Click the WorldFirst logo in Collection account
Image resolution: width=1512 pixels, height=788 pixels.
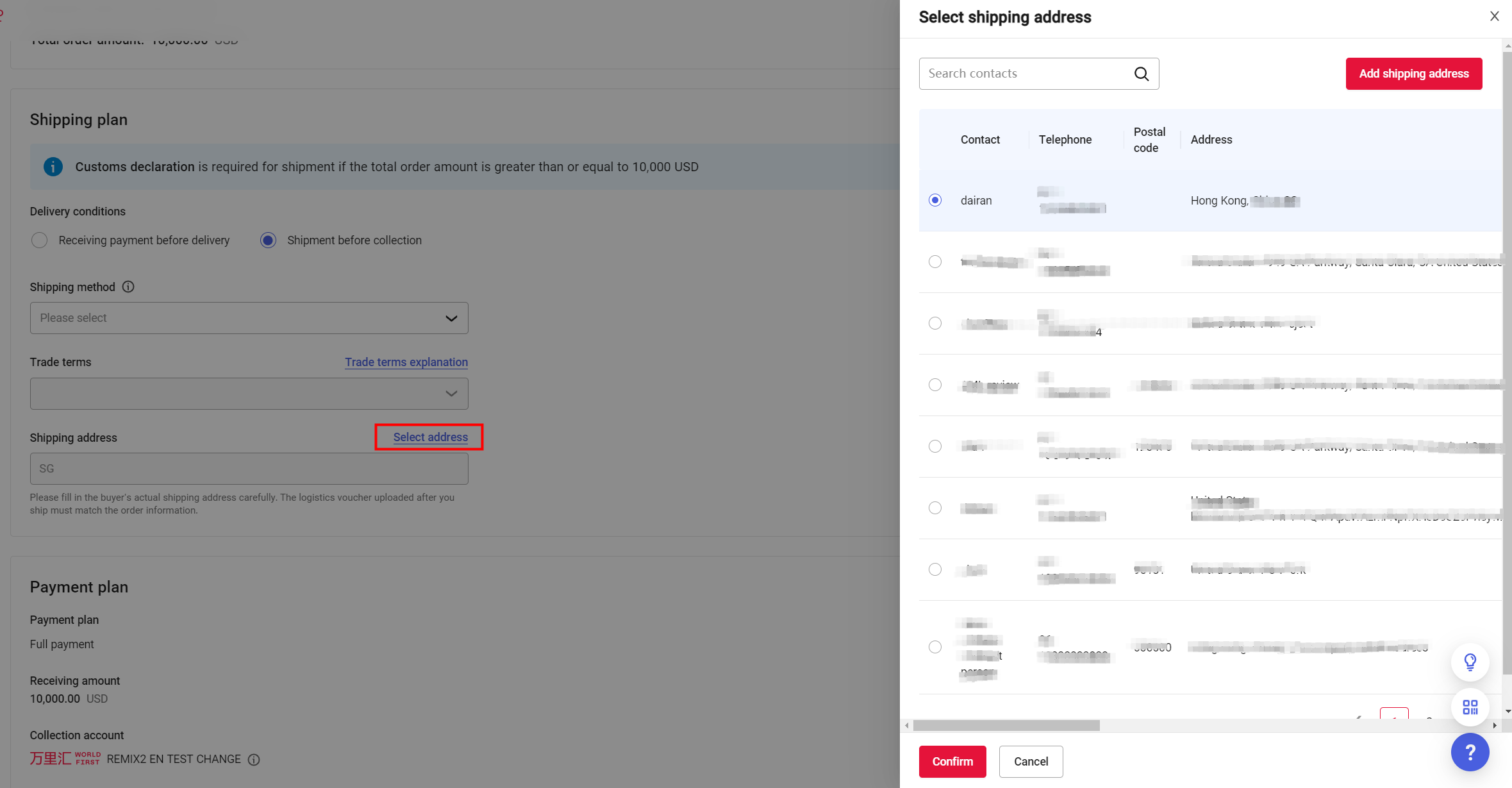(65, 759)
